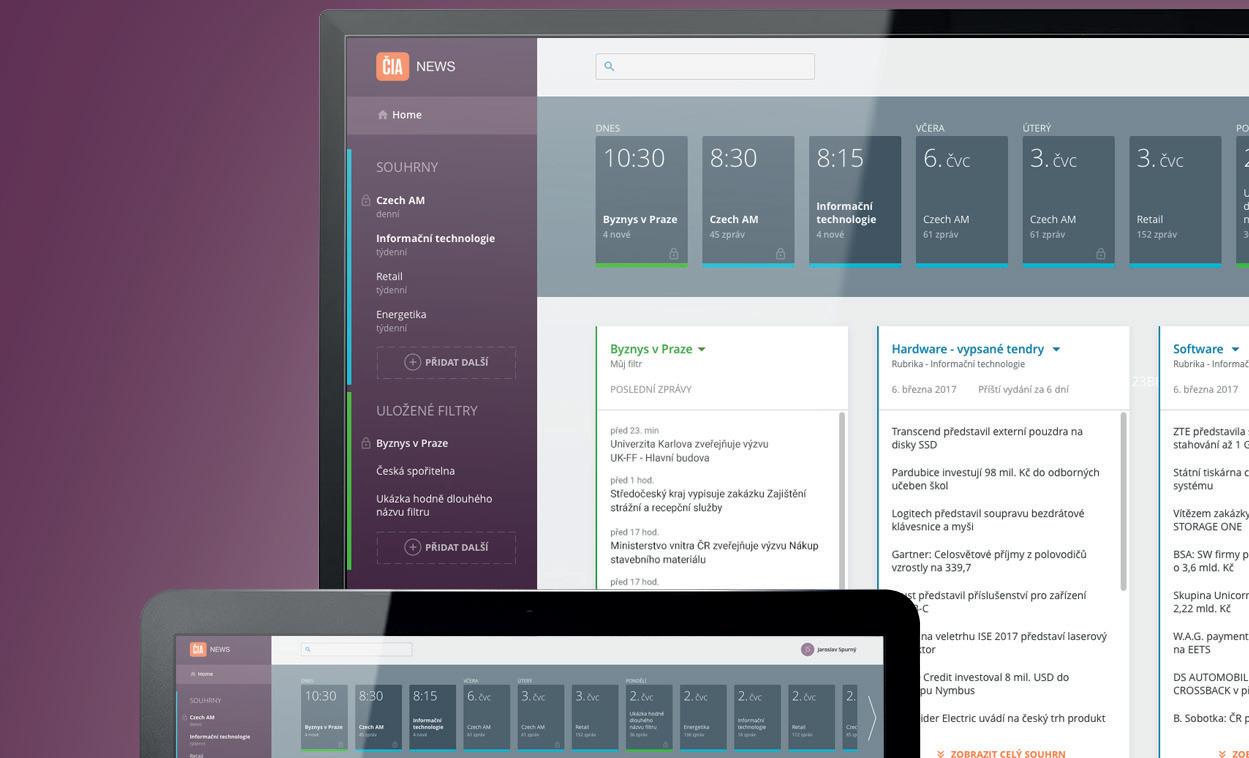Click the lock icon beside Byznys v Praze in saved filters

pos(366,444)
